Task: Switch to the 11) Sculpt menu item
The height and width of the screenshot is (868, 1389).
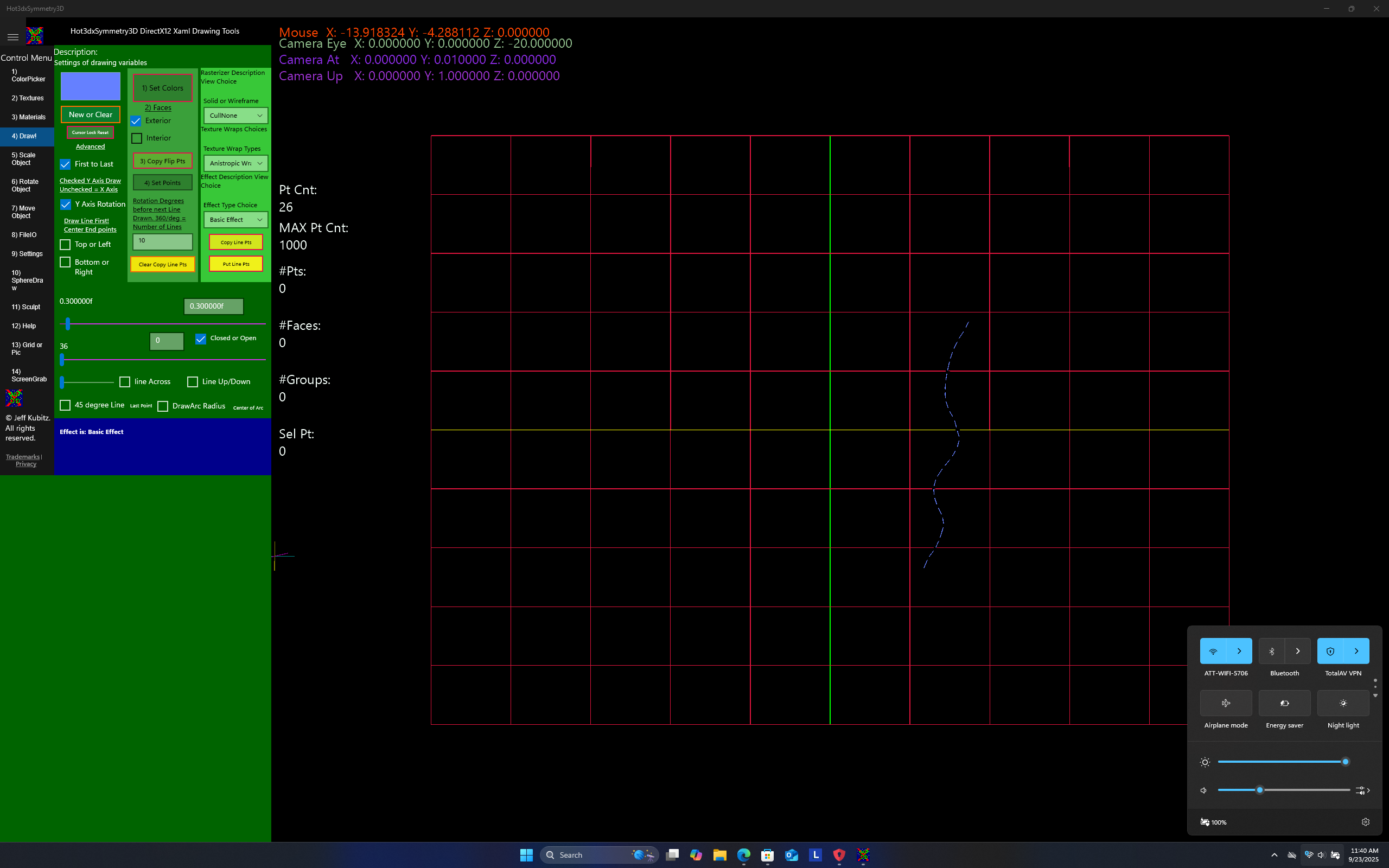Action: [x=26, y=307]
